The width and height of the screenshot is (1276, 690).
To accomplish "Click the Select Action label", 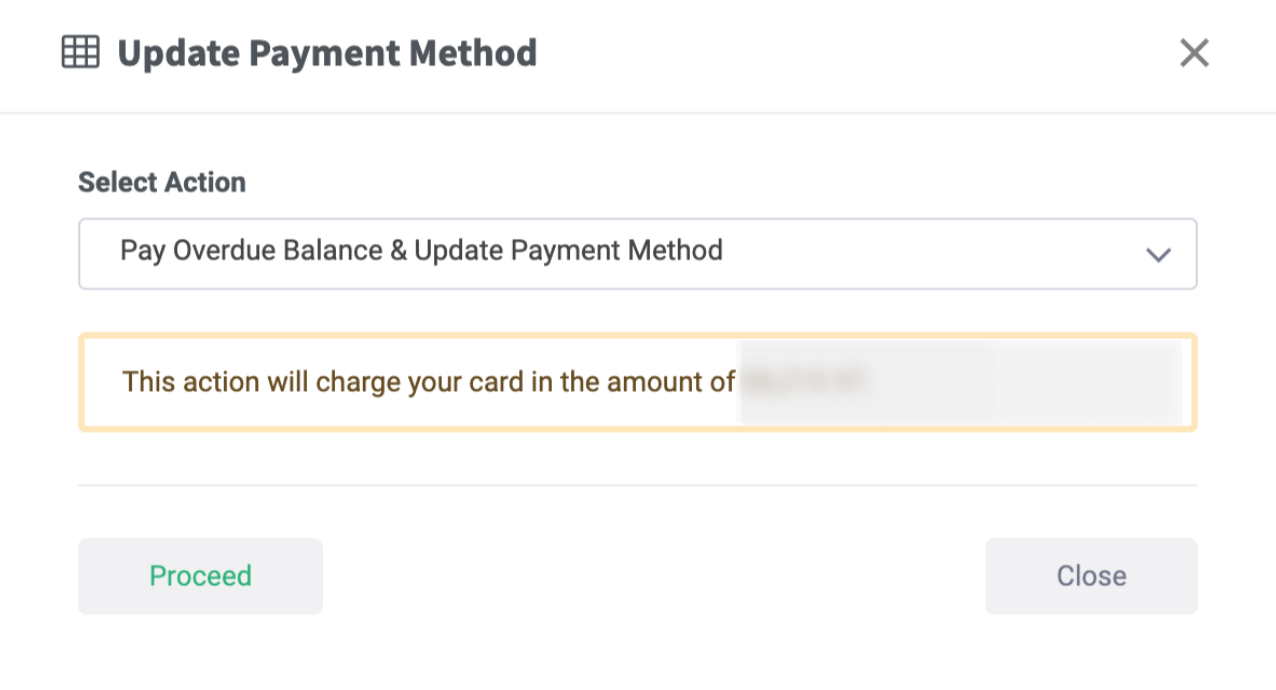I will tap(162, 182).
